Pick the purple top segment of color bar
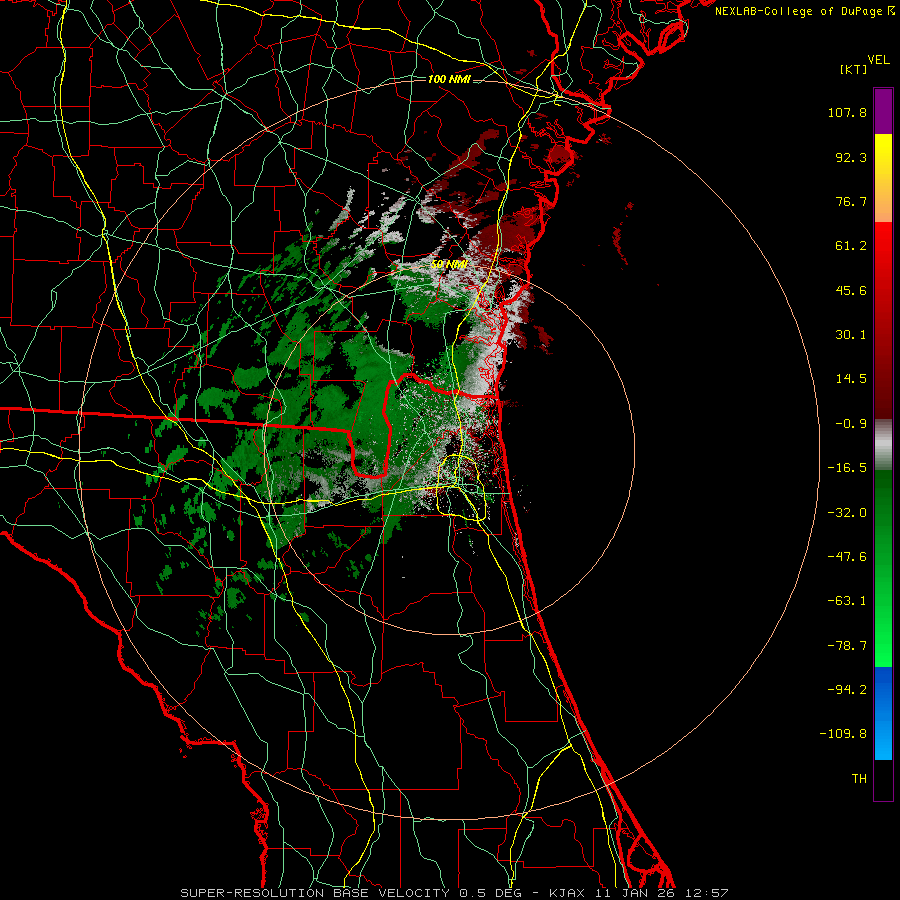 (883, 111)
